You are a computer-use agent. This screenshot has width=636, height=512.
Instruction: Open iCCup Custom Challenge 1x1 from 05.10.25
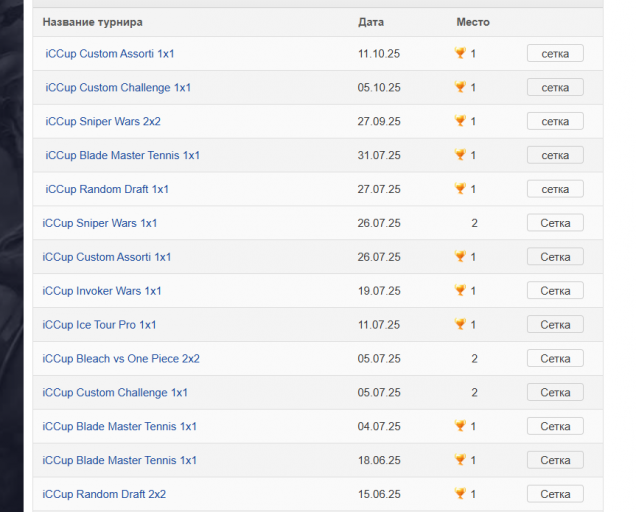tap(118, 88)
